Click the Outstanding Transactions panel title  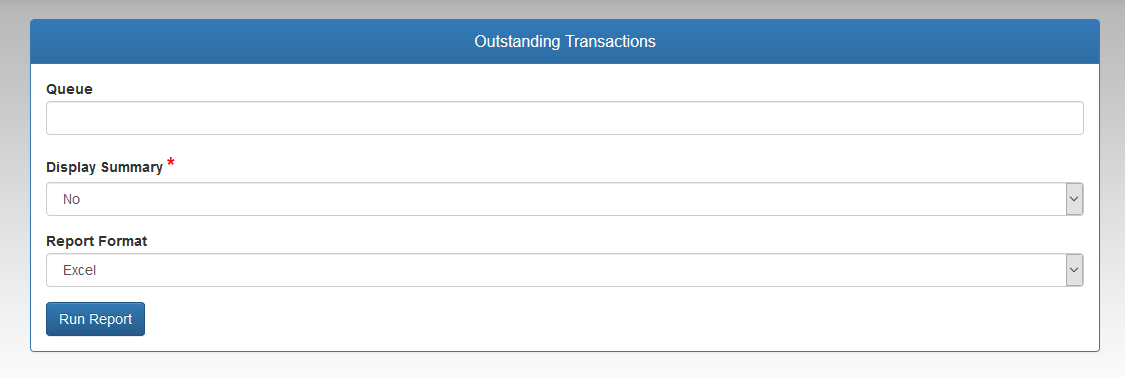[565, 42]
